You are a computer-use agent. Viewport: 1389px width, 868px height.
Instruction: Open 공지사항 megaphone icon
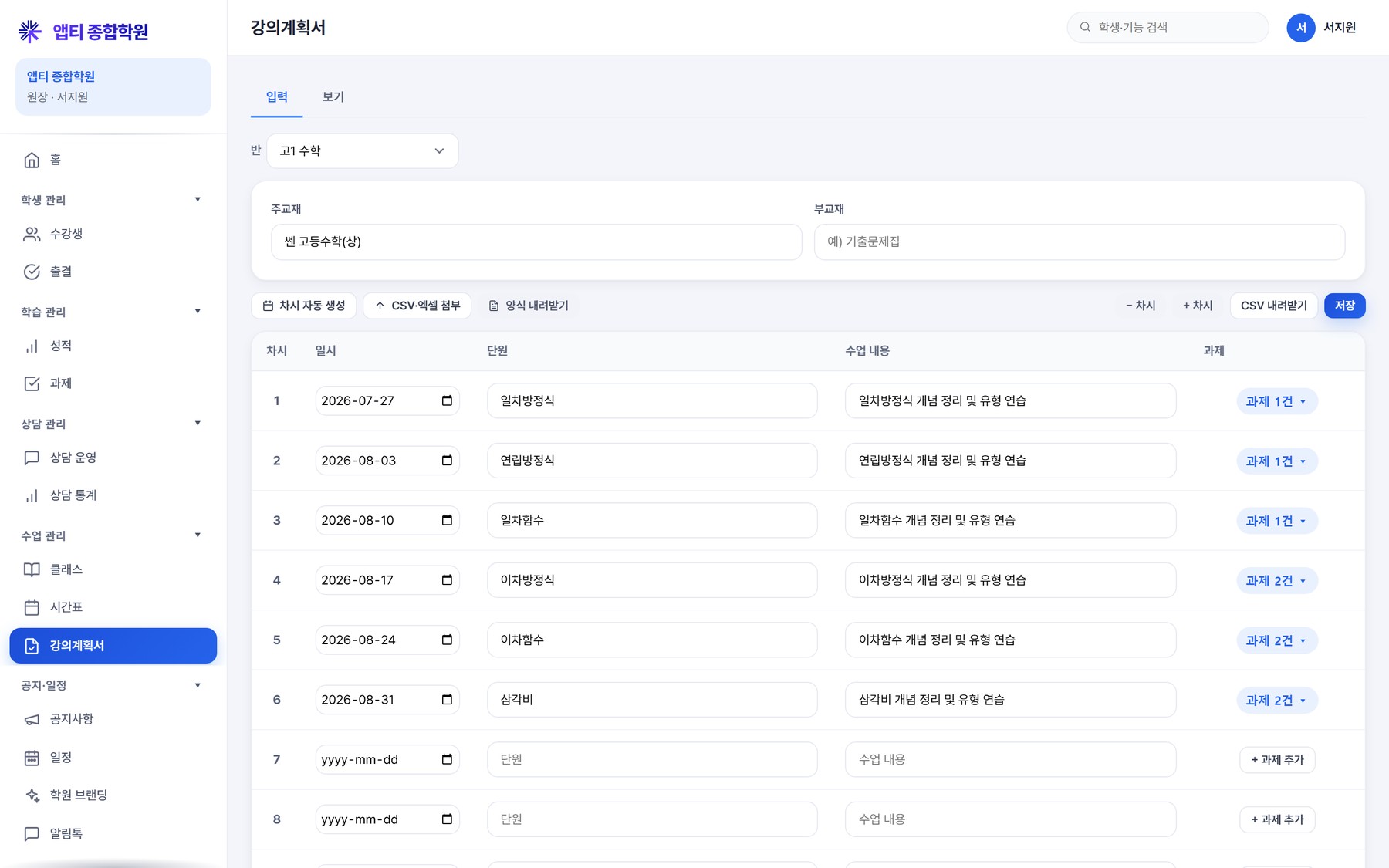pyautogui.click(x=32, y=719)
